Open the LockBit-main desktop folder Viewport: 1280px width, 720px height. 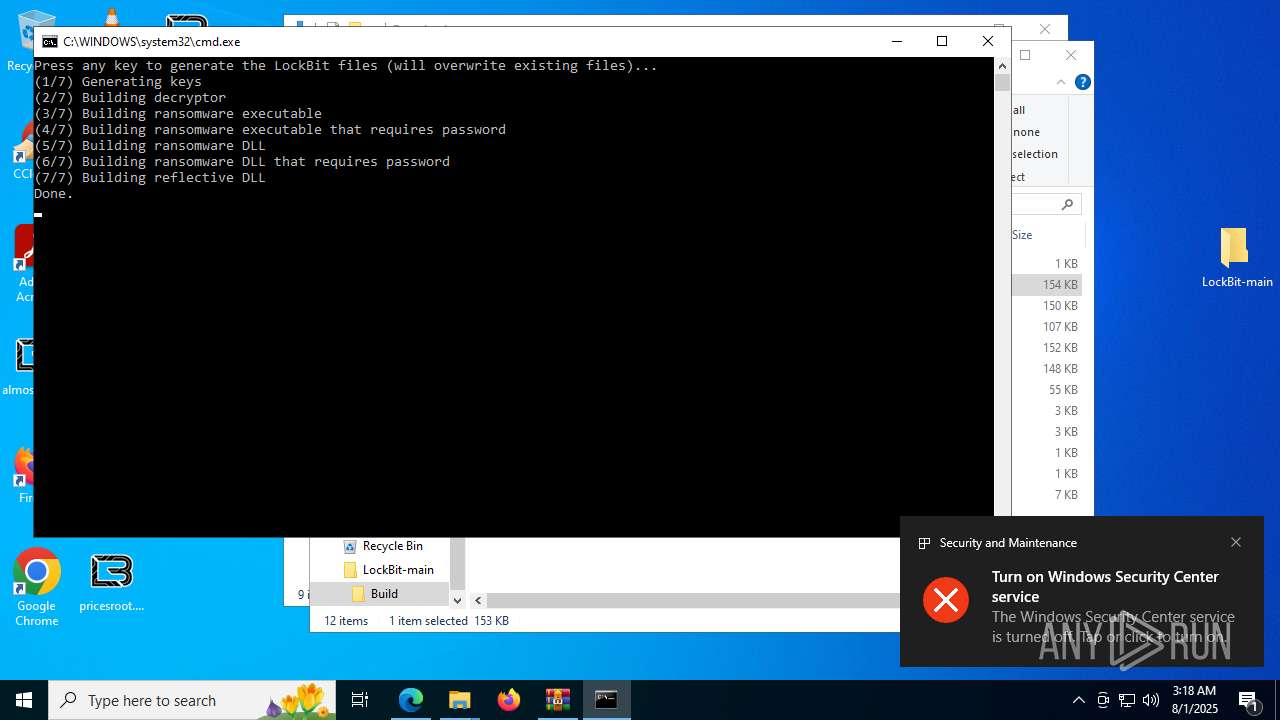tap(1237, 257)
